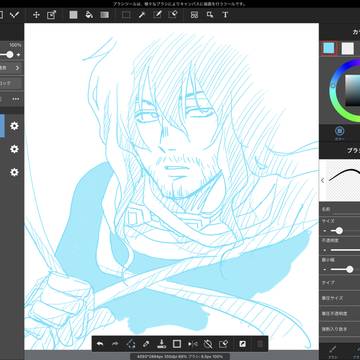Screen dimensions: 360x360
Task: Decrease minimum width with minus button
Action: click(x=325, y=269)
